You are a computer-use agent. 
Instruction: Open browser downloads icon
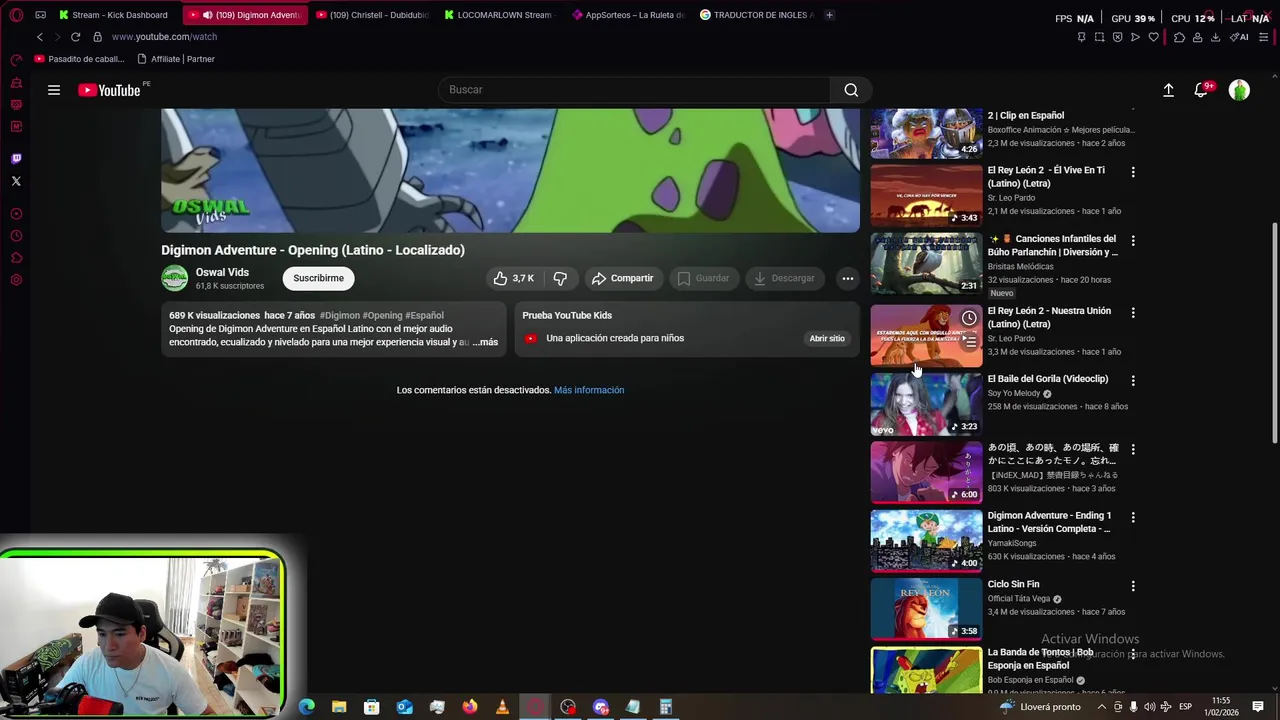1215,37
